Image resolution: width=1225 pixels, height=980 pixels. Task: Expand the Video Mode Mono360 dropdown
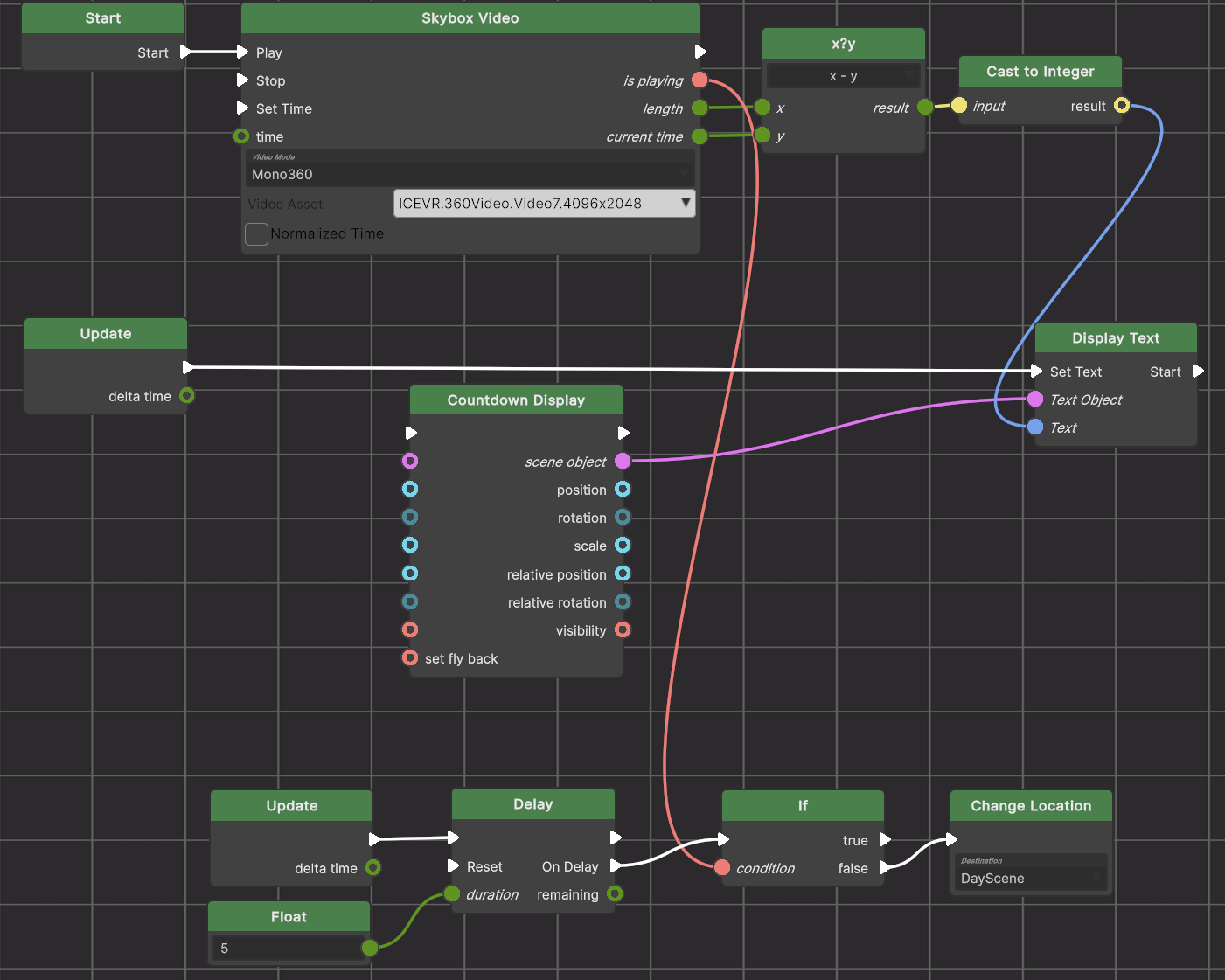pyautogui.click(x=470, y=174)
